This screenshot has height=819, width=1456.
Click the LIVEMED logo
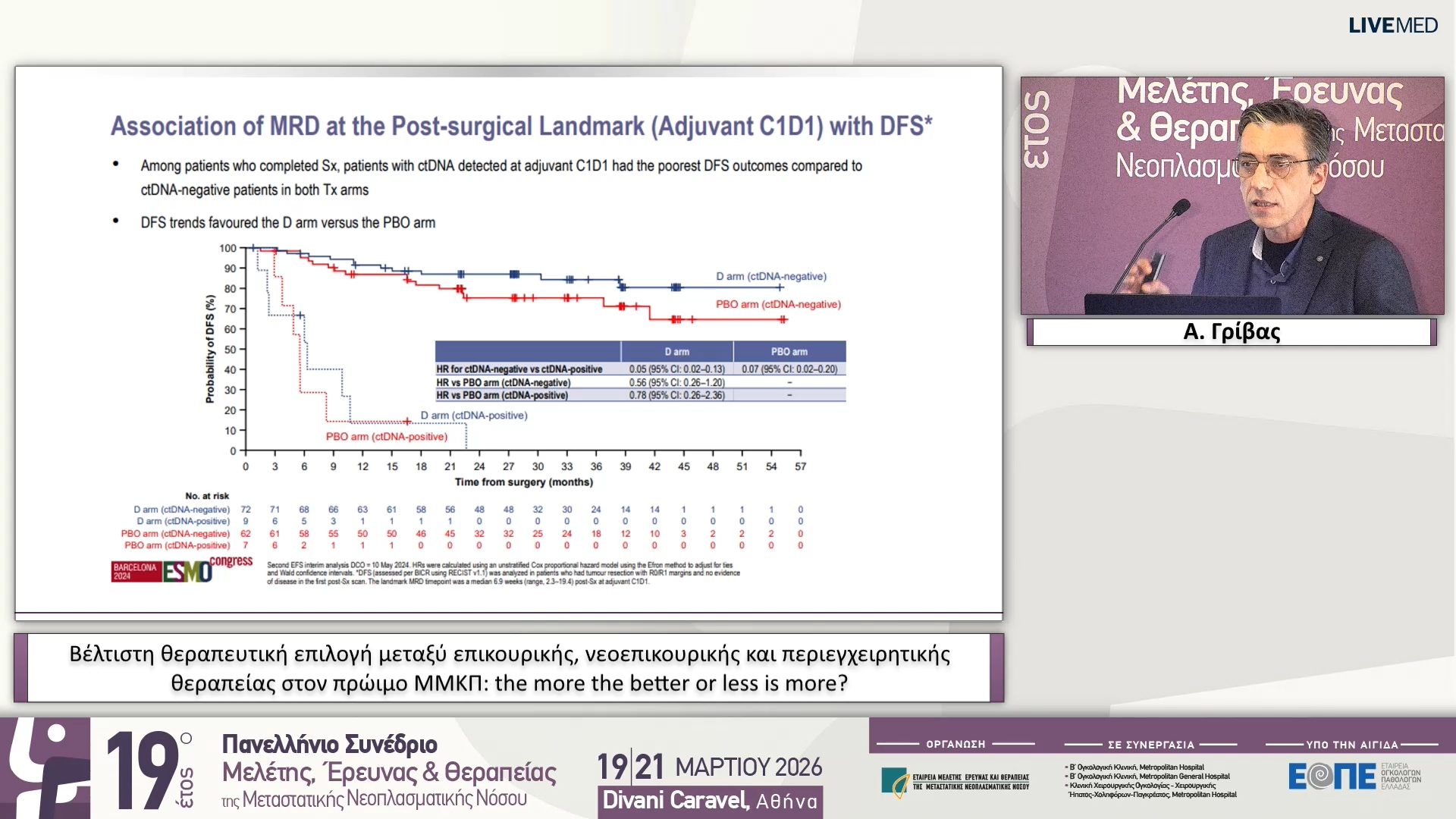(x=1392, y=25)
